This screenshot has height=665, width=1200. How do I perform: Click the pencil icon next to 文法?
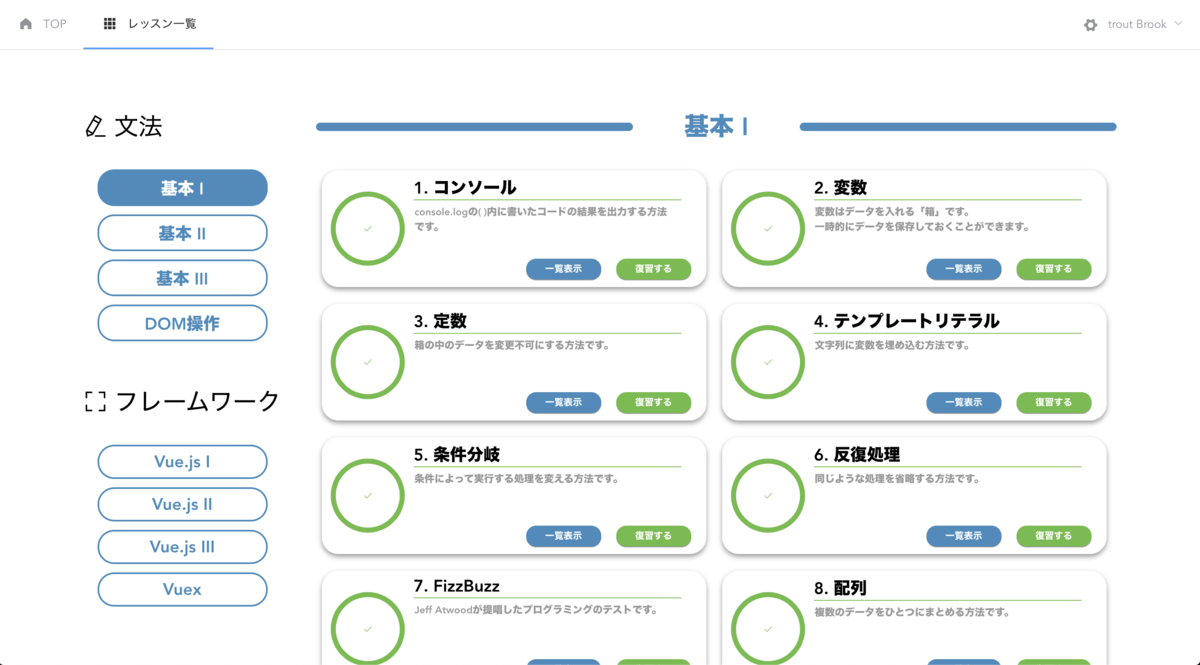point(95,126)
